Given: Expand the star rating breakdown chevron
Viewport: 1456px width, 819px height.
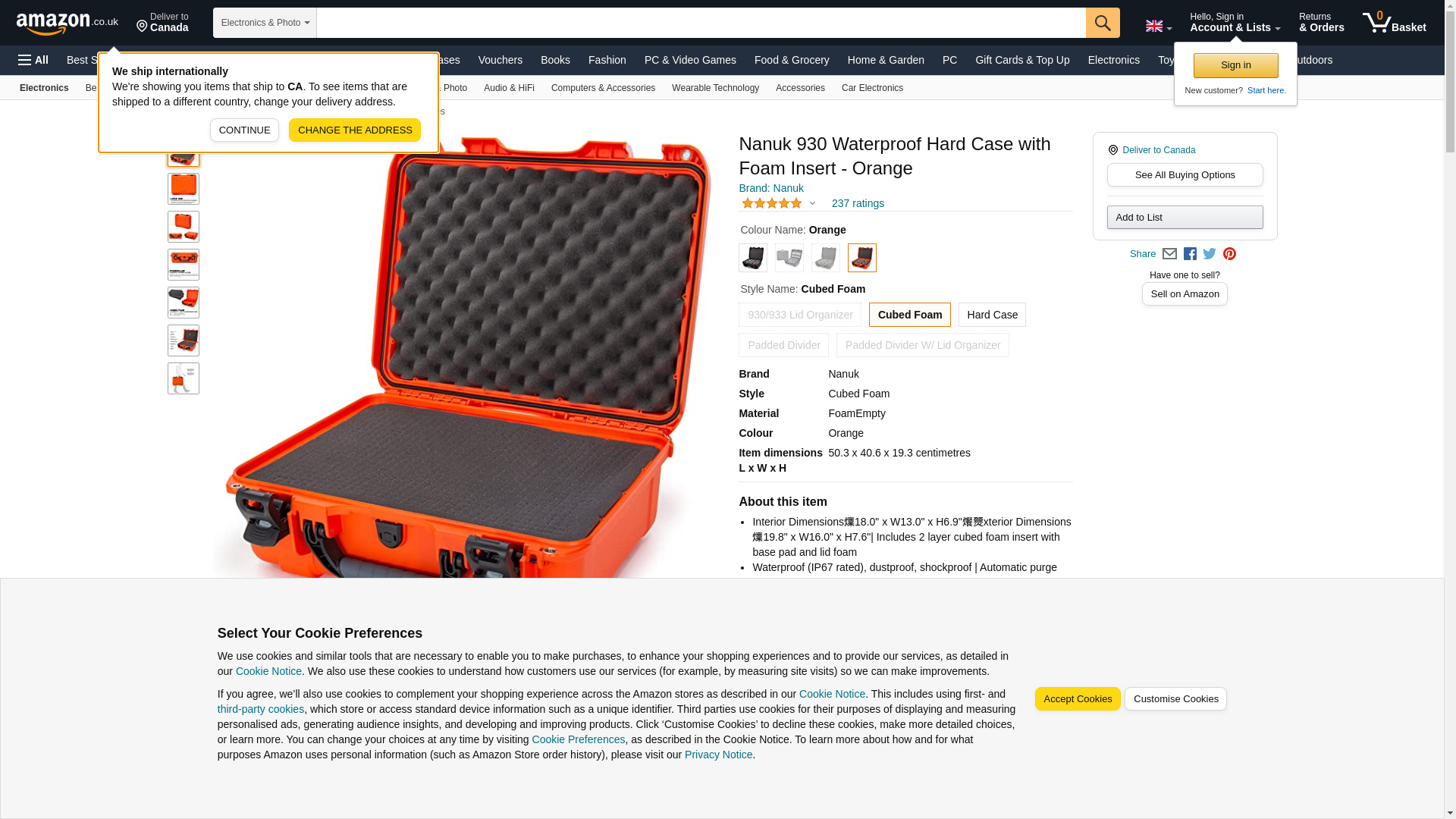Looking at the screenshot, I should 812,203.
